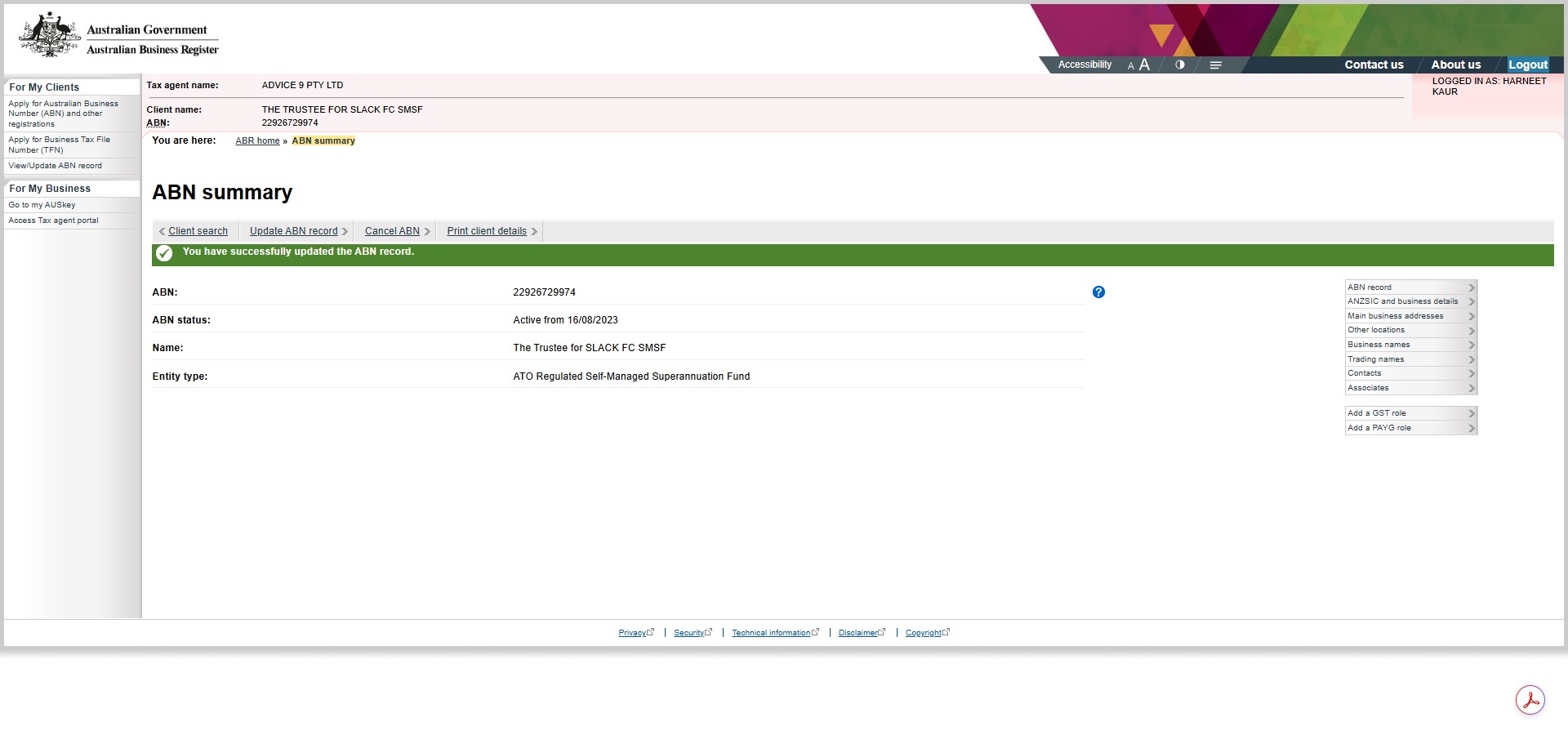Viewport: 1568px width, 744px height.
Task: Click the Australian Government crest logo
Action: [x=50, y=34]
